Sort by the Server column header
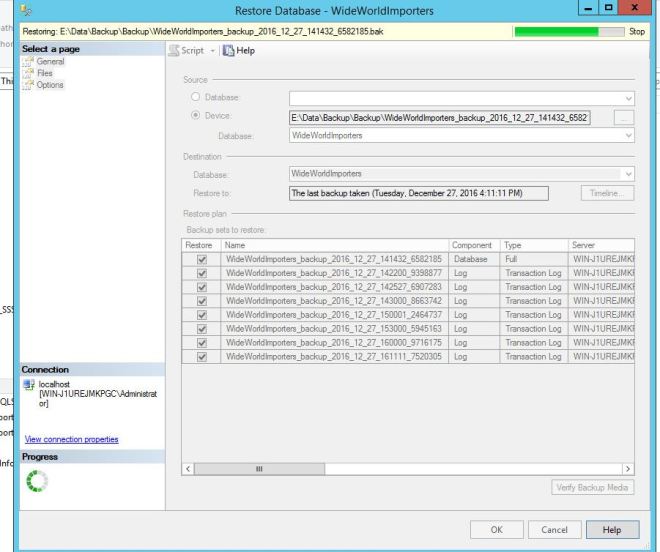Image resolution: width=660 pixels, height=552 pixels. click(x=601, y=245)
